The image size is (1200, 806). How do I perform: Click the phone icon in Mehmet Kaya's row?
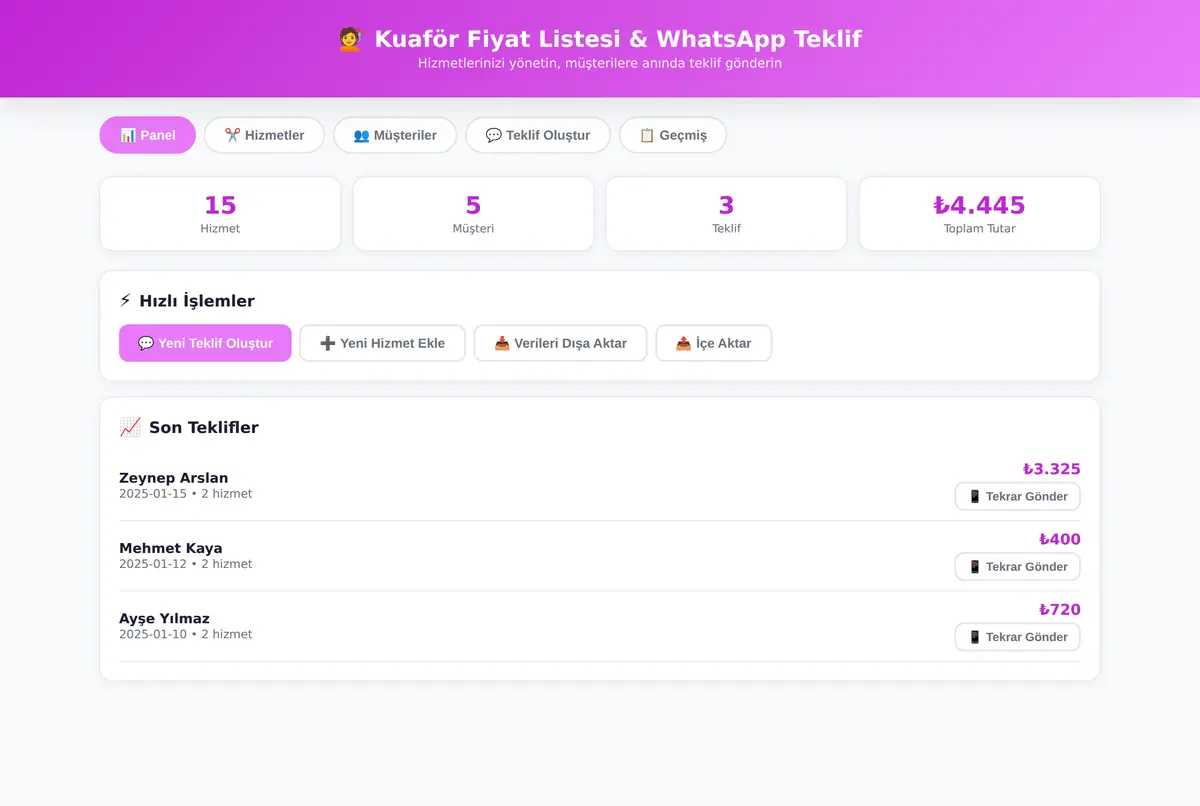(975, 566)
